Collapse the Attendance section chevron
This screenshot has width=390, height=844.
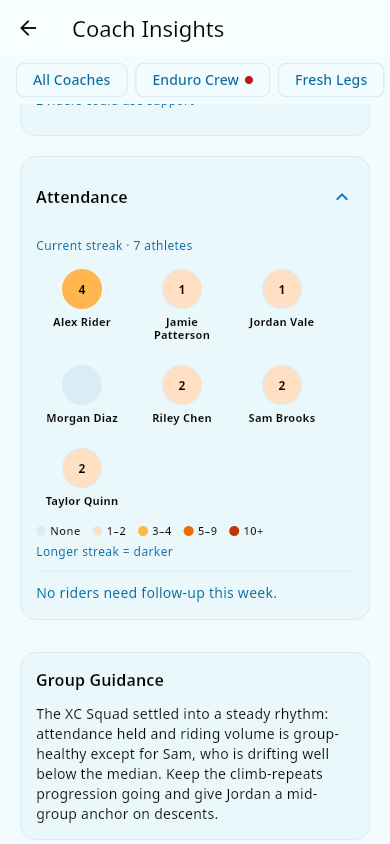[342, 197]
